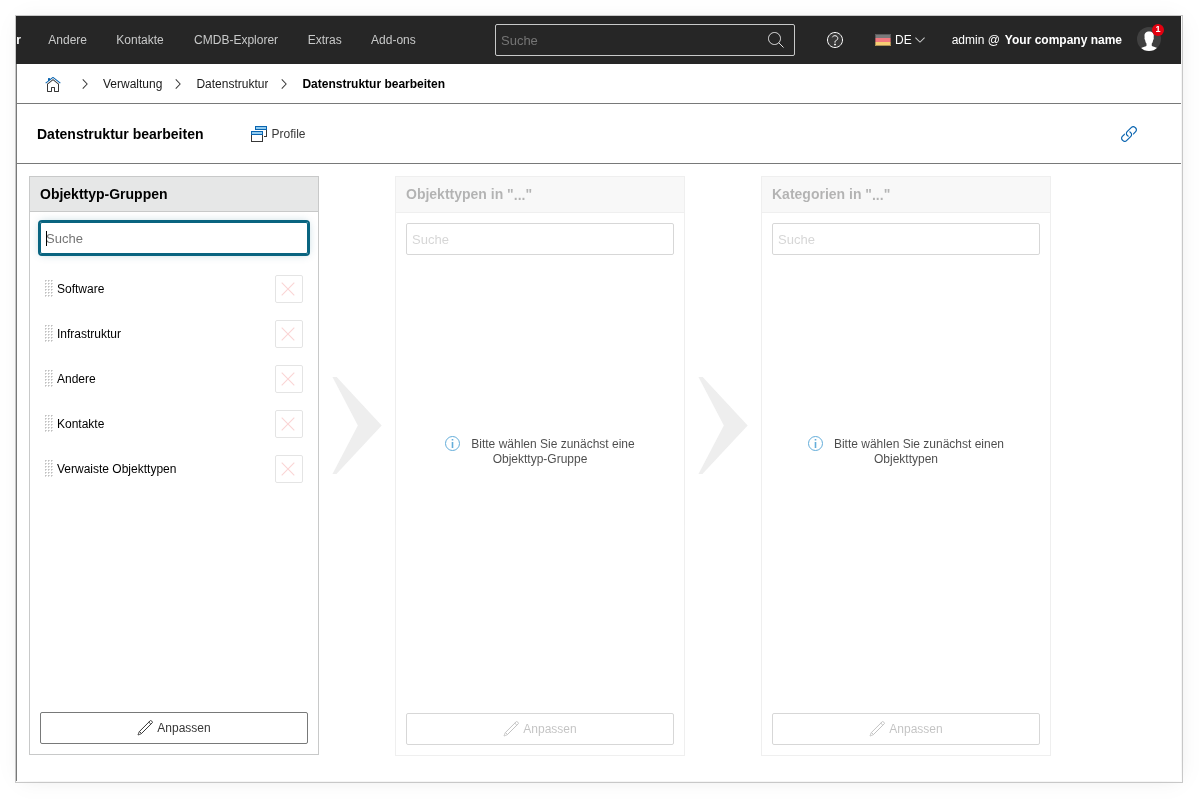Open the DE language dropdown

pyautogui.click(x=899, y=40)
